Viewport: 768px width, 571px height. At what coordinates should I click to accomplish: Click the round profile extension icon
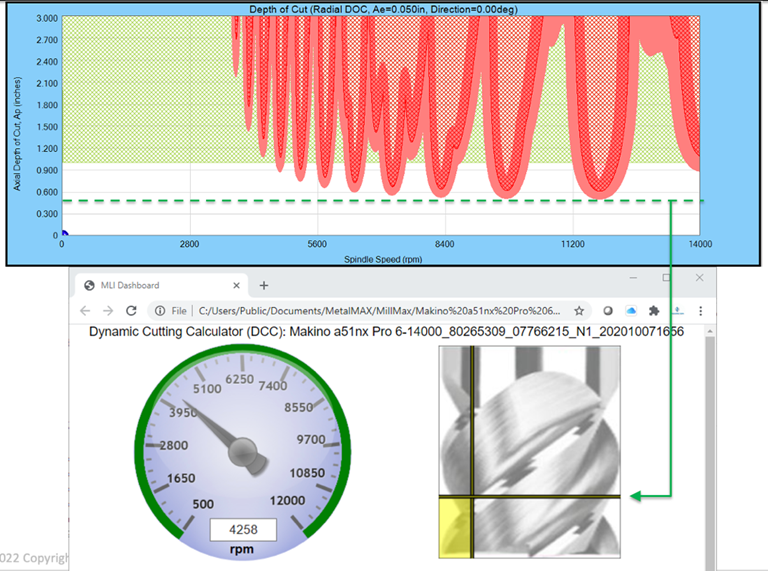[x=608, y=311]
